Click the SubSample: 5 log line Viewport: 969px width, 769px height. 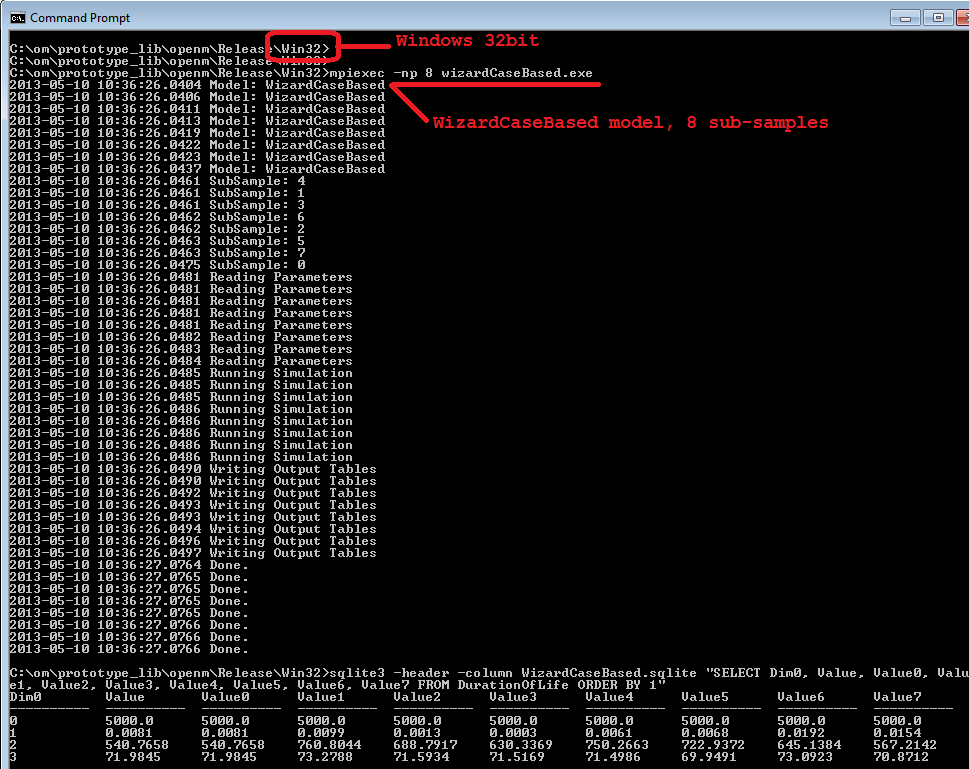click(x=158, y=241)
